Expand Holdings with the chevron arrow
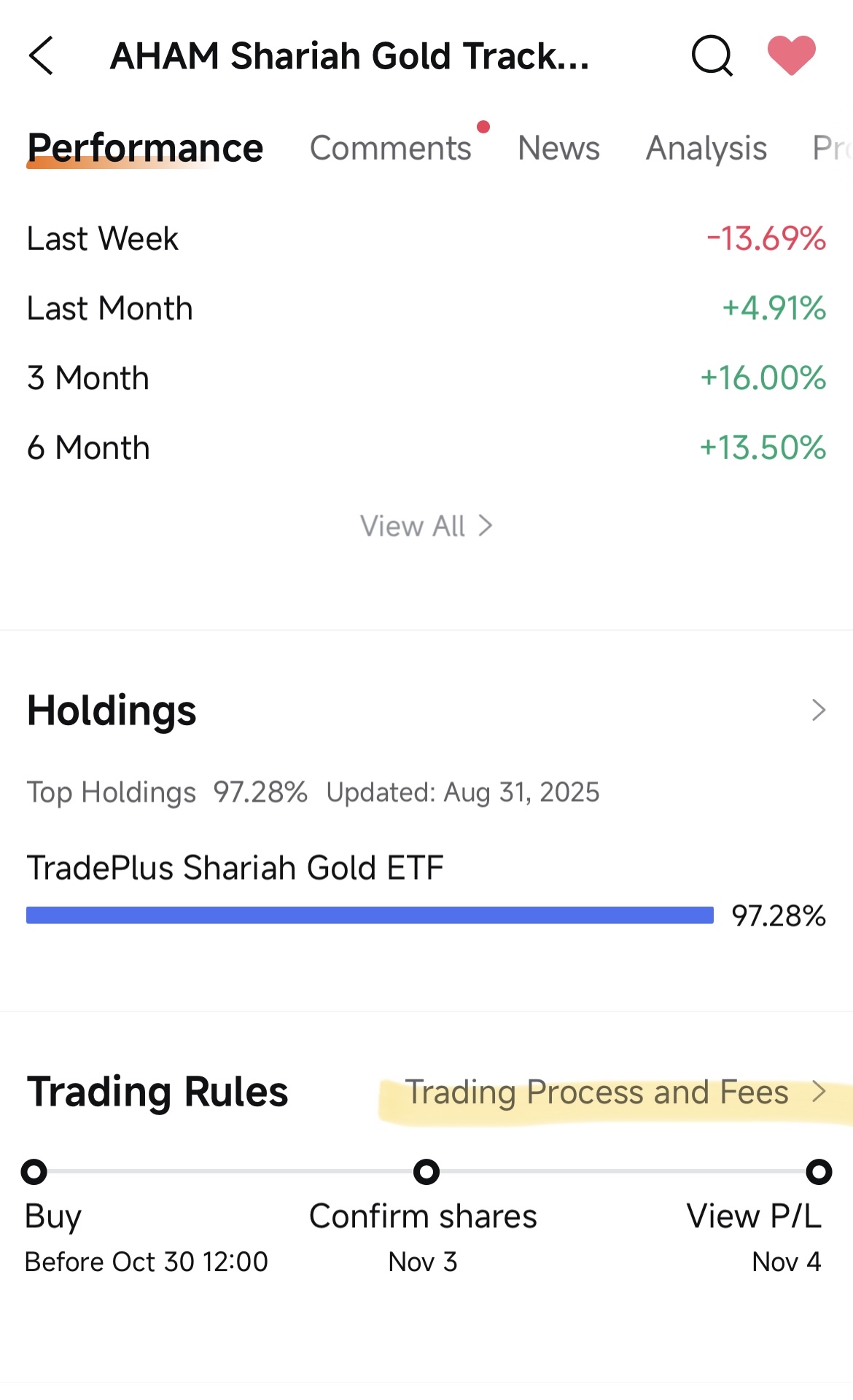 (x=819, y=710)
